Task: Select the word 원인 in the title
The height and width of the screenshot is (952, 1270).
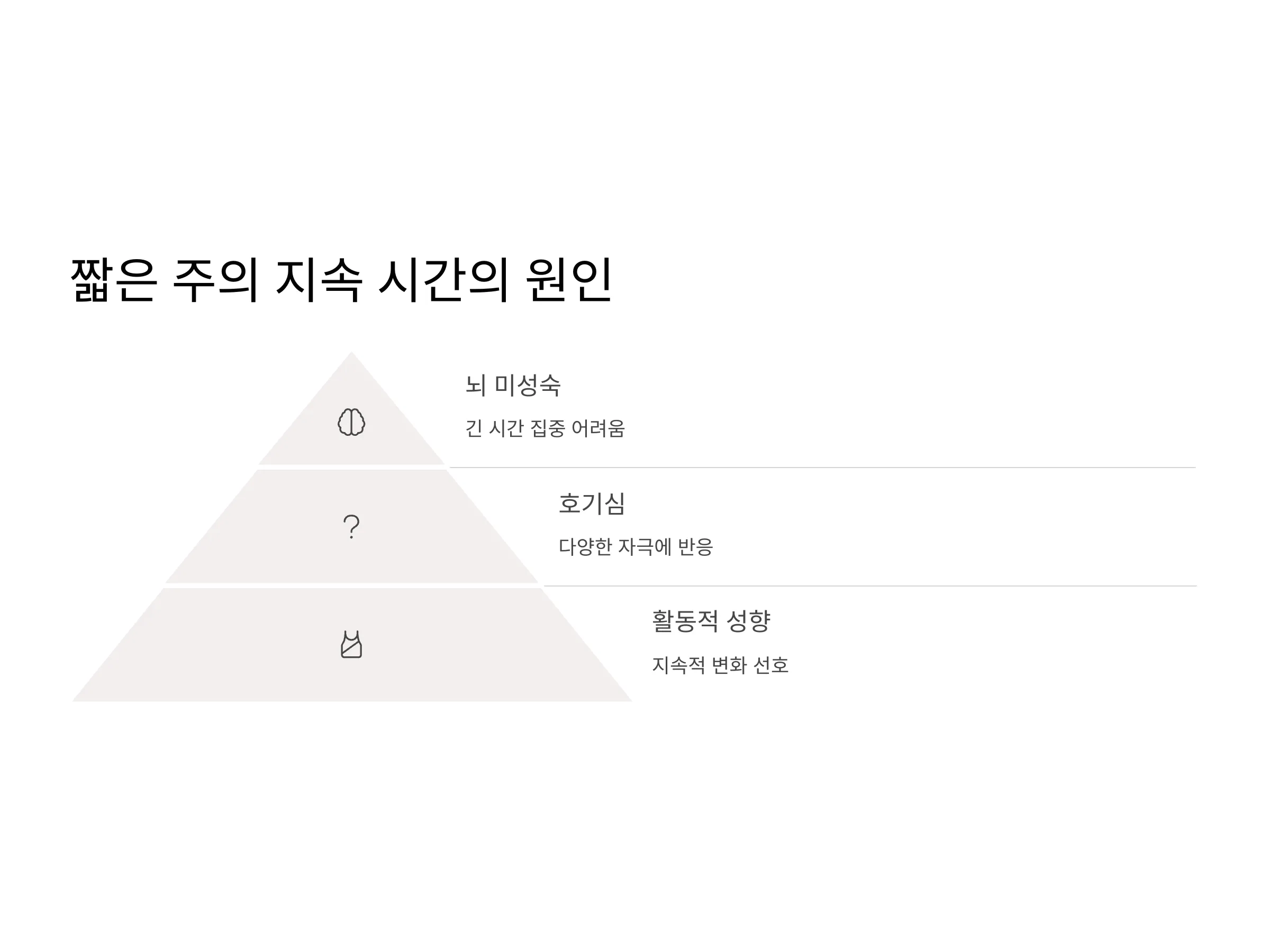Action: coord(569,280)
